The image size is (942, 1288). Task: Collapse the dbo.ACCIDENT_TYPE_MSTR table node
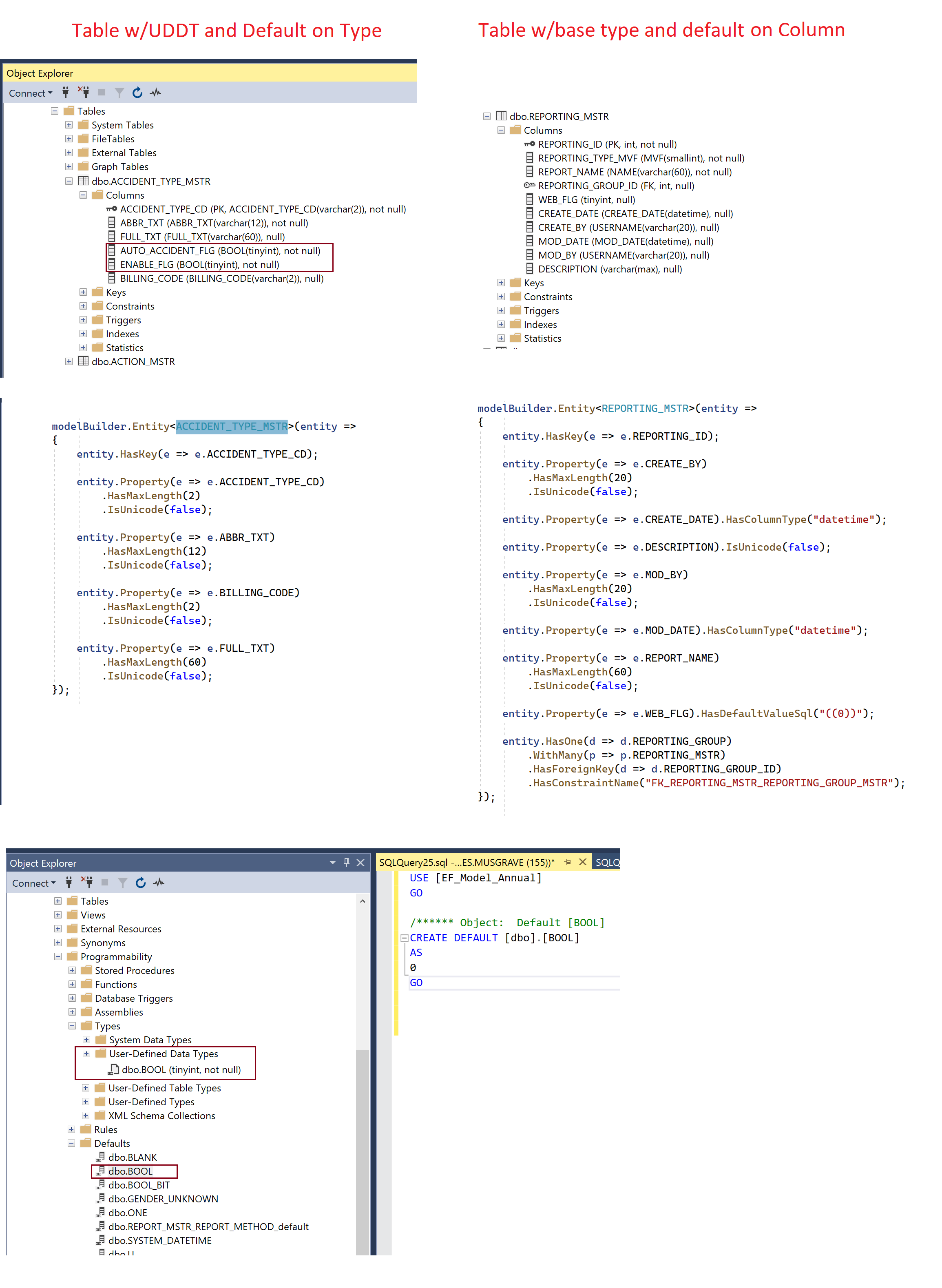point(69,181)
